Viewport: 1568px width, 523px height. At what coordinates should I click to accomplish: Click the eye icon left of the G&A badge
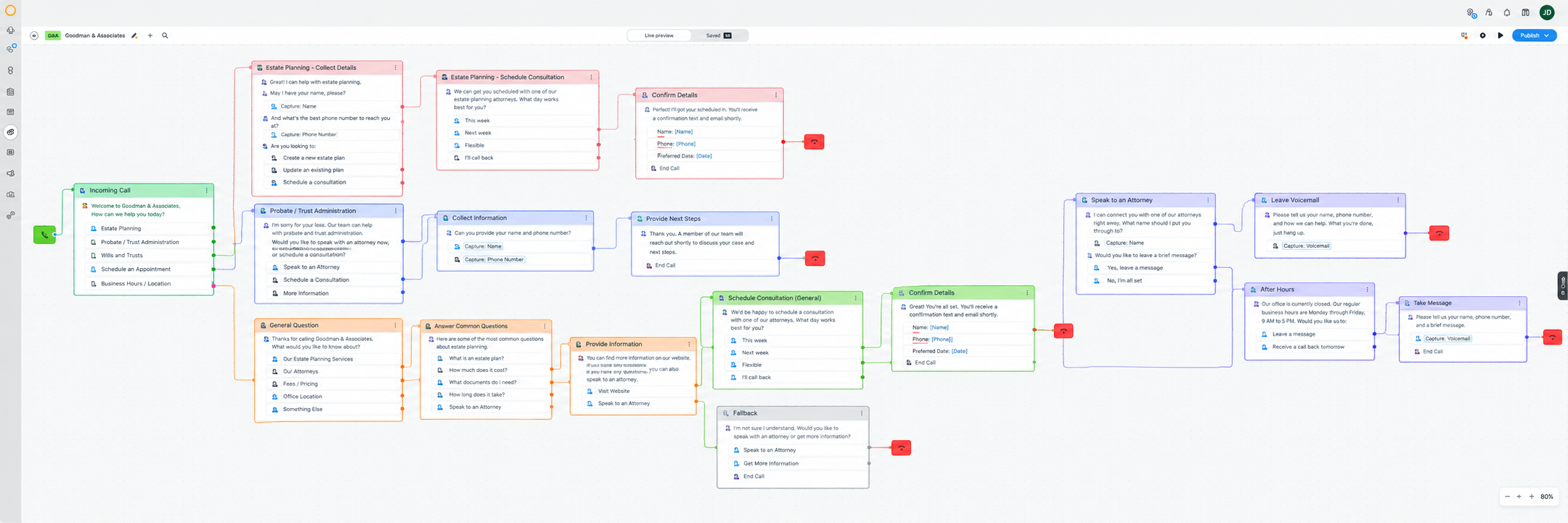tap(34, 35)
